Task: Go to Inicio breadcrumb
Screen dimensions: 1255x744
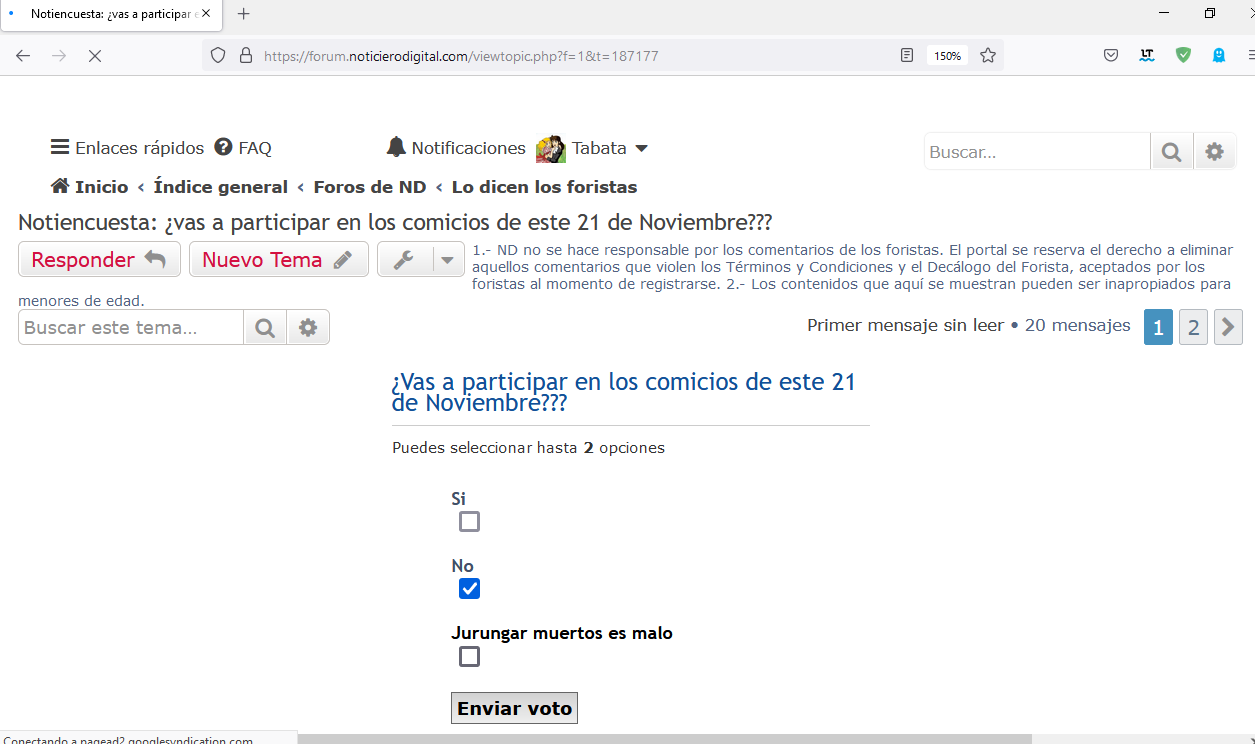Action: click(x=90, y=187)
